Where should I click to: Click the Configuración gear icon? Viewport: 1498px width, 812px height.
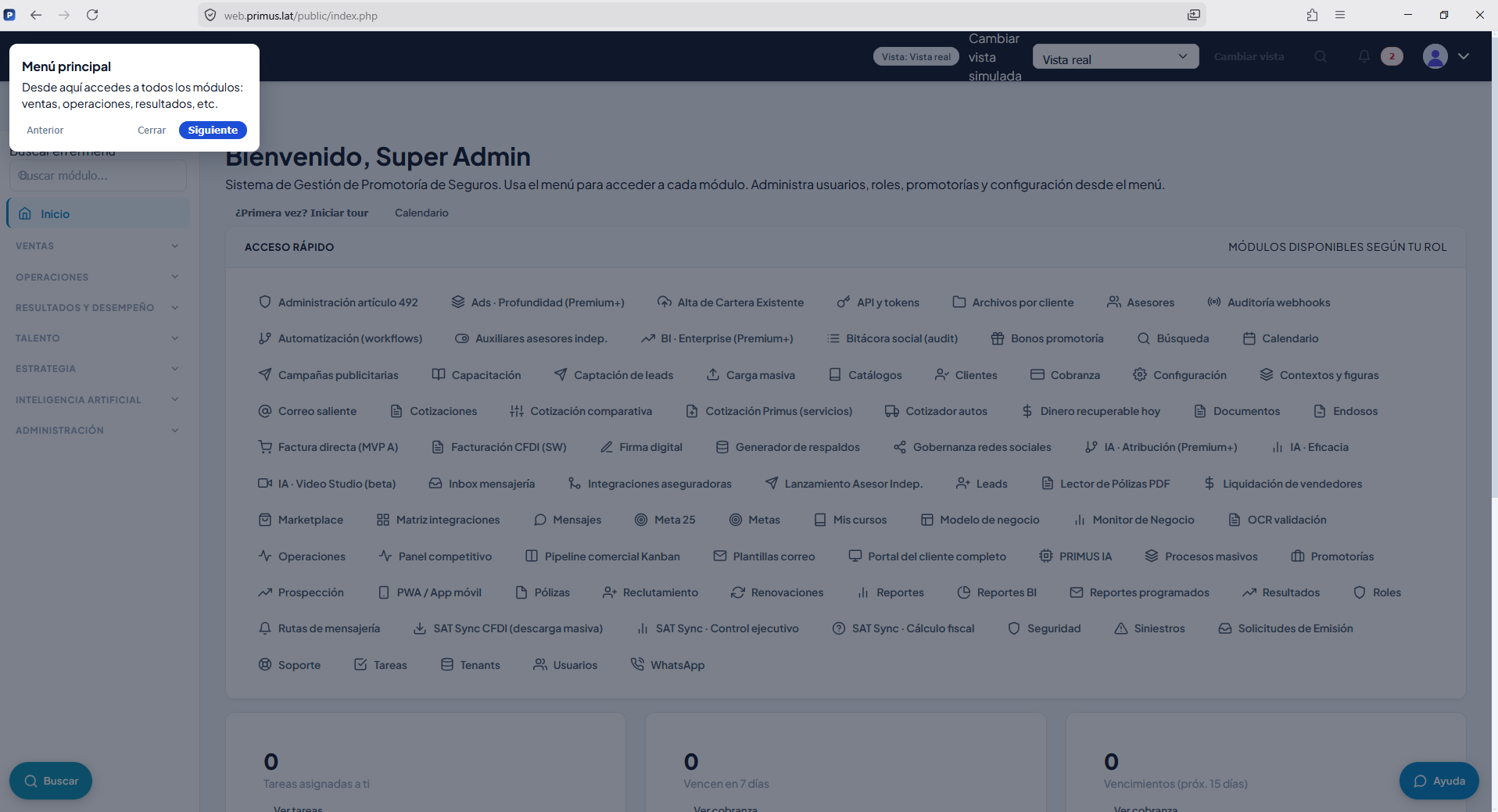click(x=1140, y=374)
